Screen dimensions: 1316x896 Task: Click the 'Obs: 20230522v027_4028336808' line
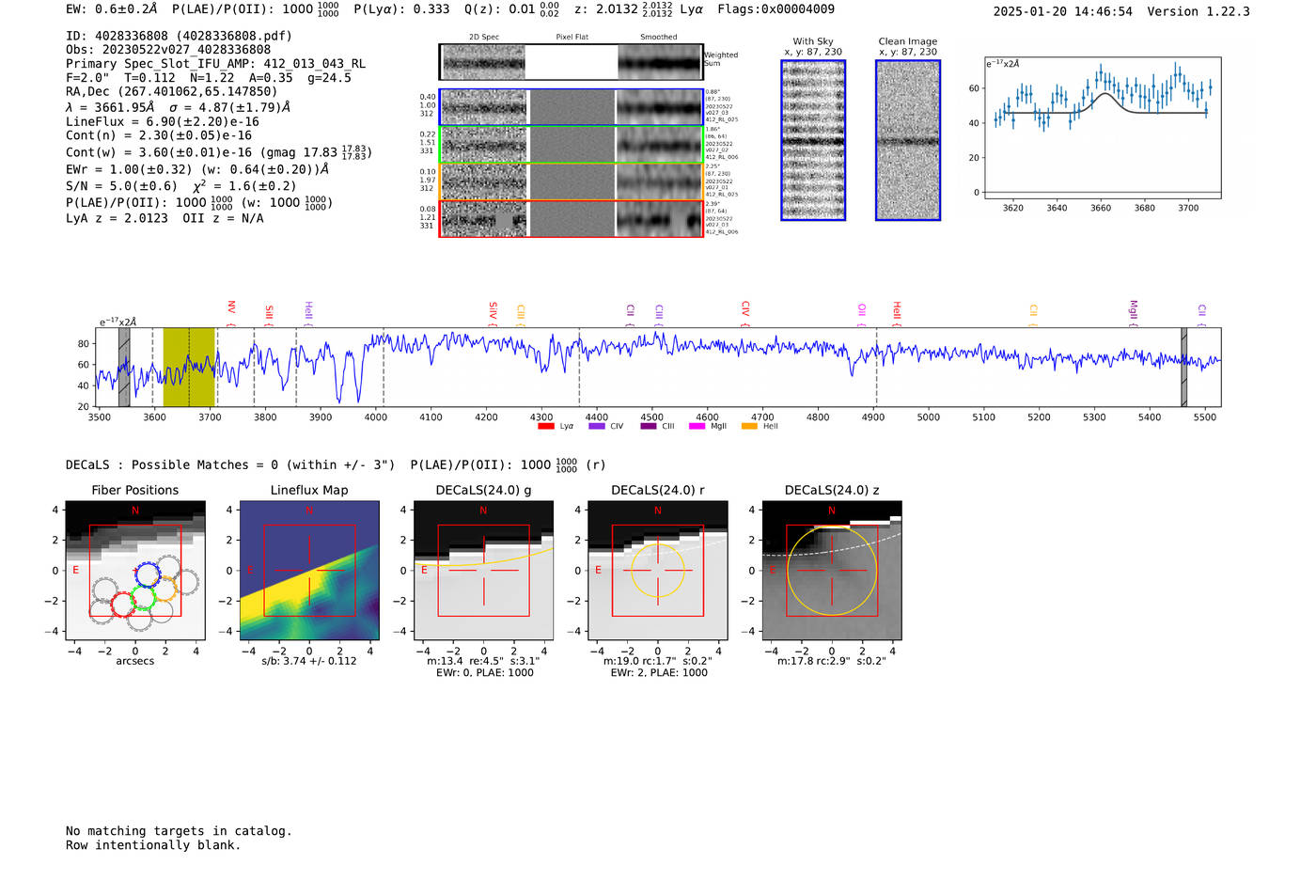(168, 50)
